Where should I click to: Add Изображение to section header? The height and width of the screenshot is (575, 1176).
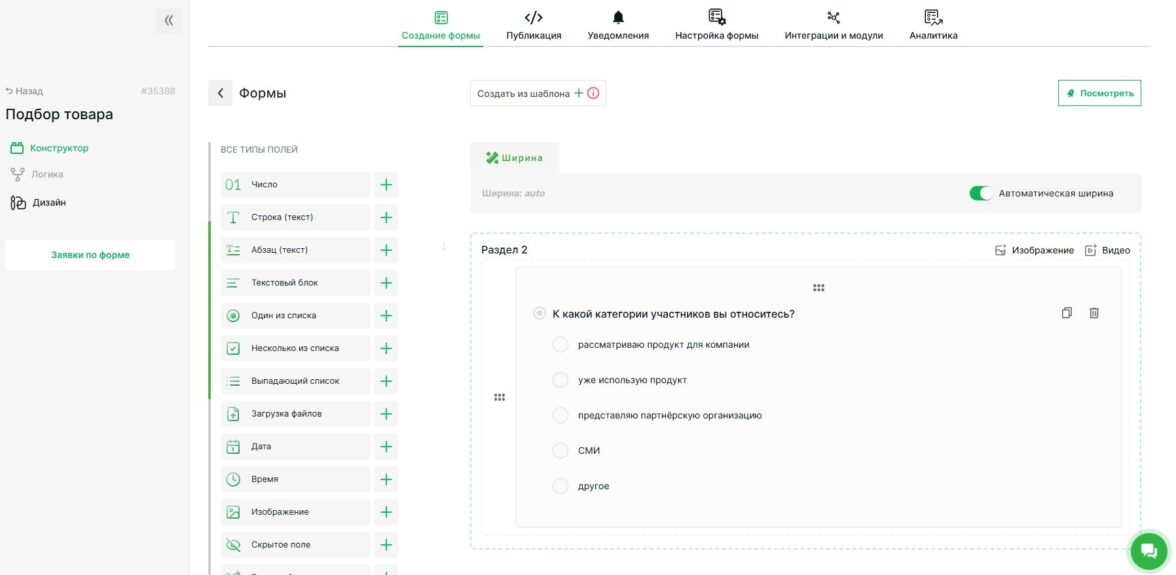(x=1034, y=250)
